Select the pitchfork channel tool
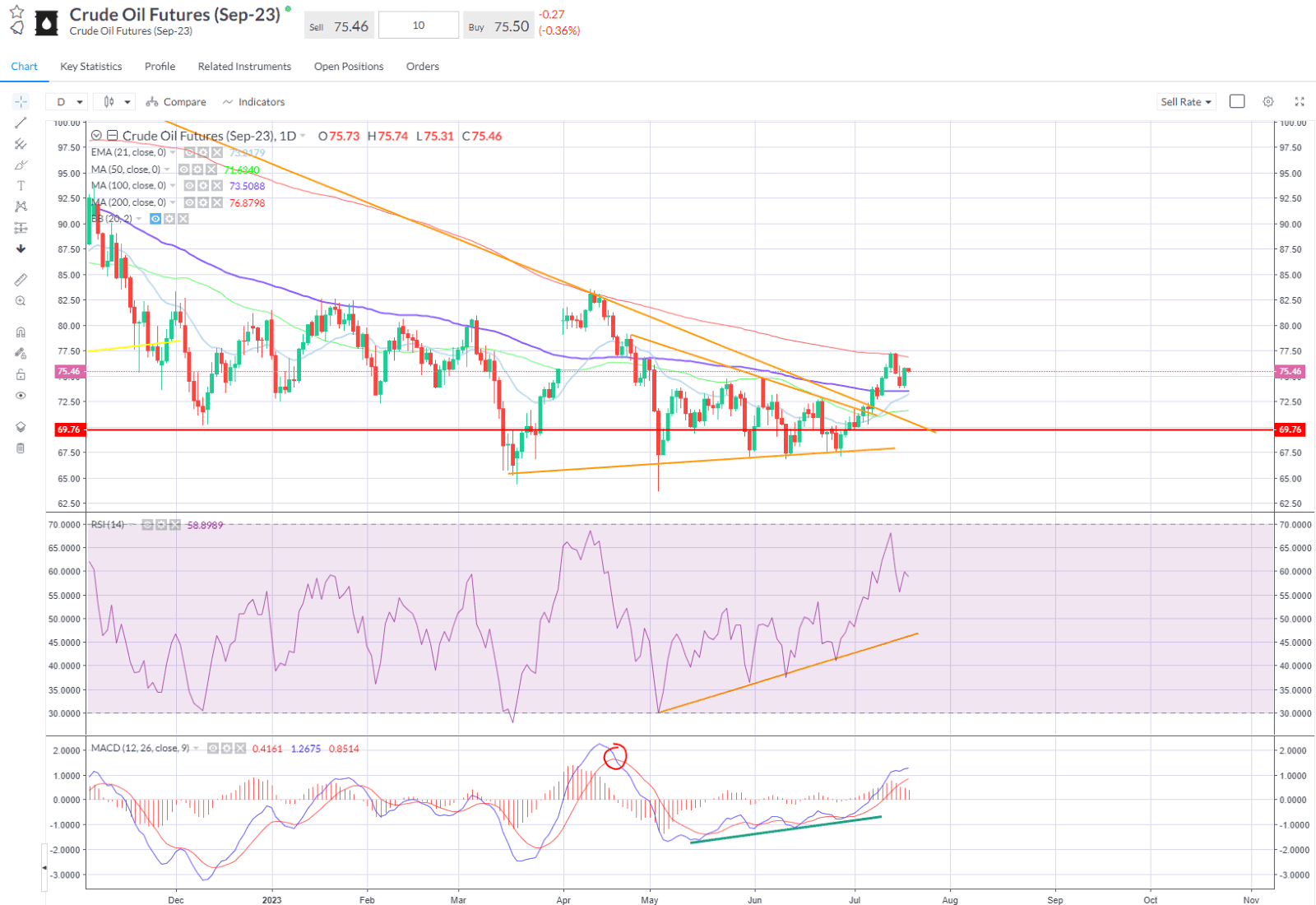This screenshot has width=1316, height=905. 21,144
